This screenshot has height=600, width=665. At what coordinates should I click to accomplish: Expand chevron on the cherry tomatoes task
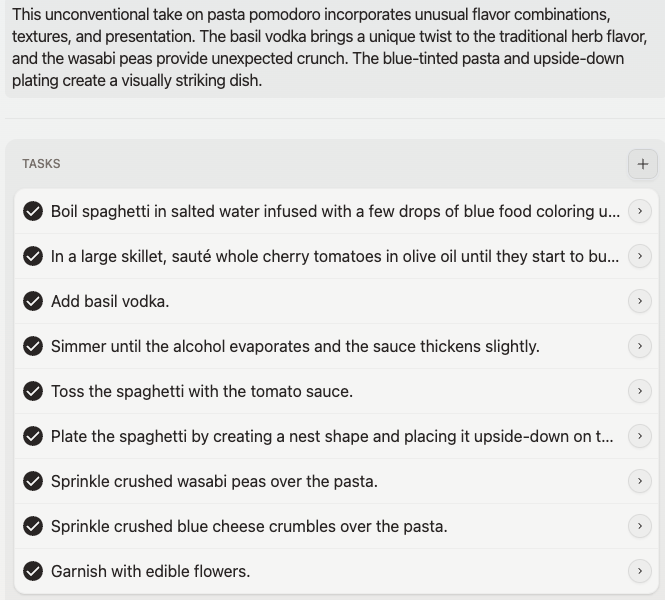point(640,256)
